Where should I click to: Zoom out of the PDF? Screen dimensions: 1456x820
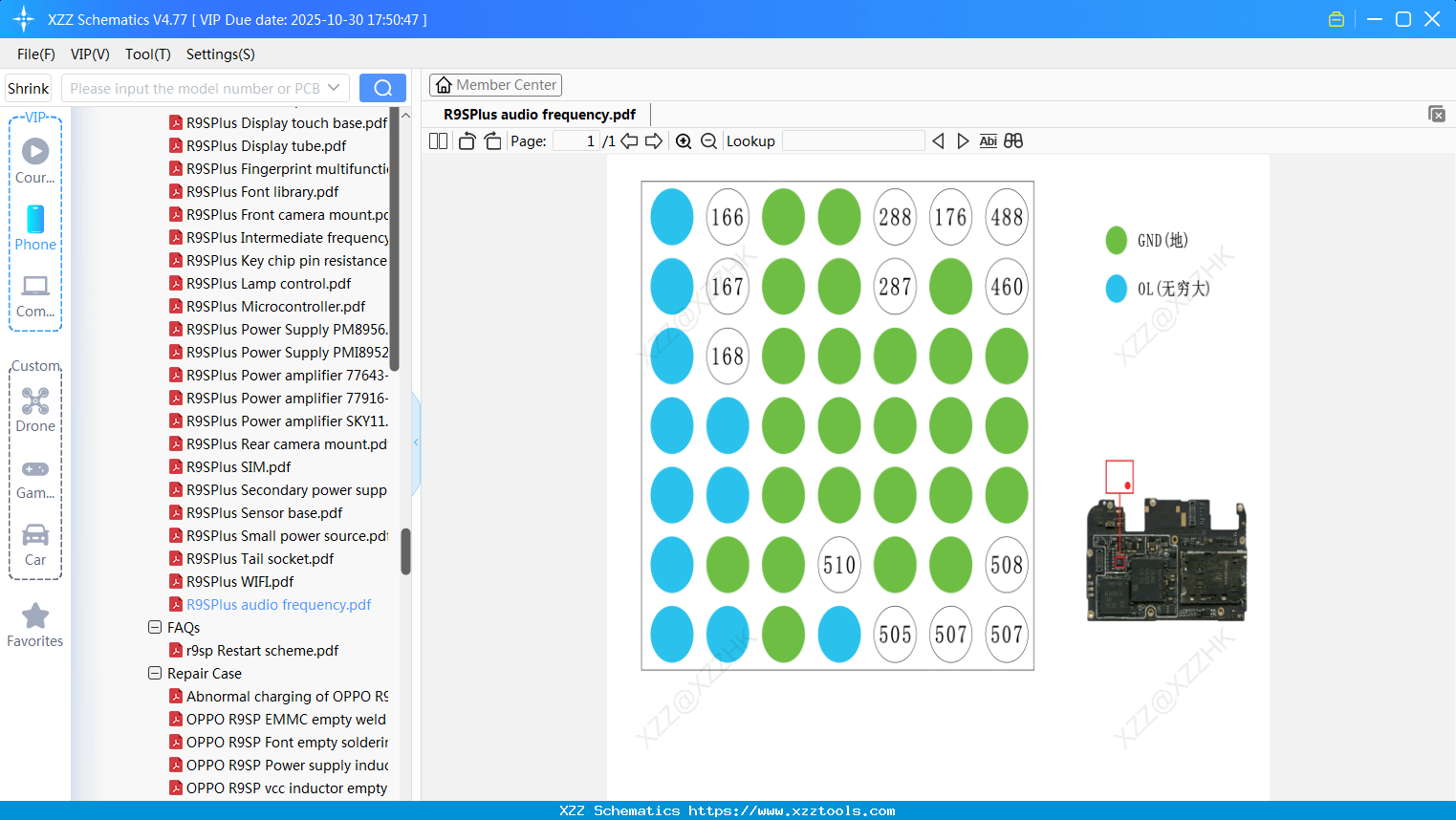coord(708,141)
